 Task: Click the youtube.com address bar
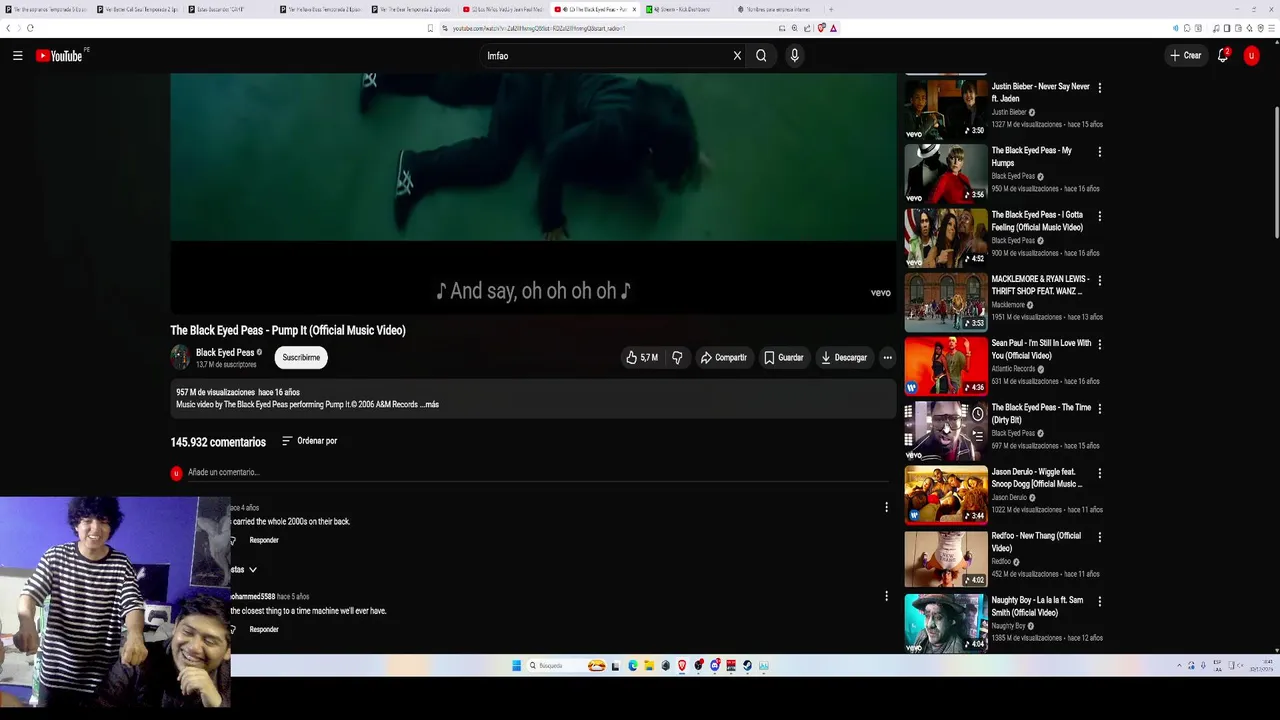(610, 28)
